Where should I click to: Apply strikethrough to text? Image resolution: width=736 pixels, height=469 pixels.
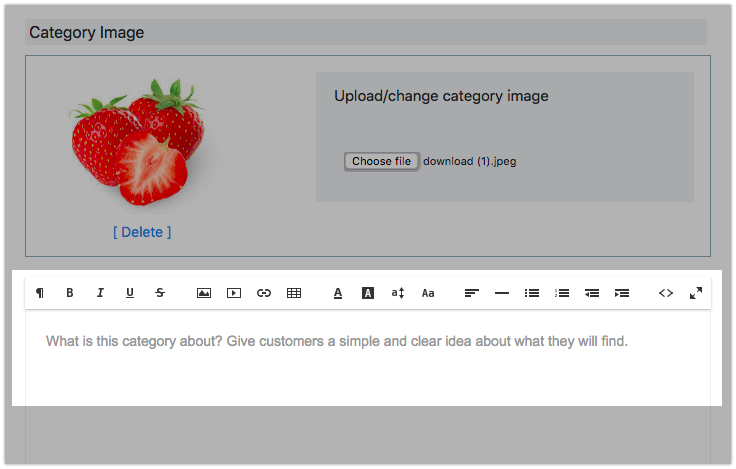(x=160, y=293)
